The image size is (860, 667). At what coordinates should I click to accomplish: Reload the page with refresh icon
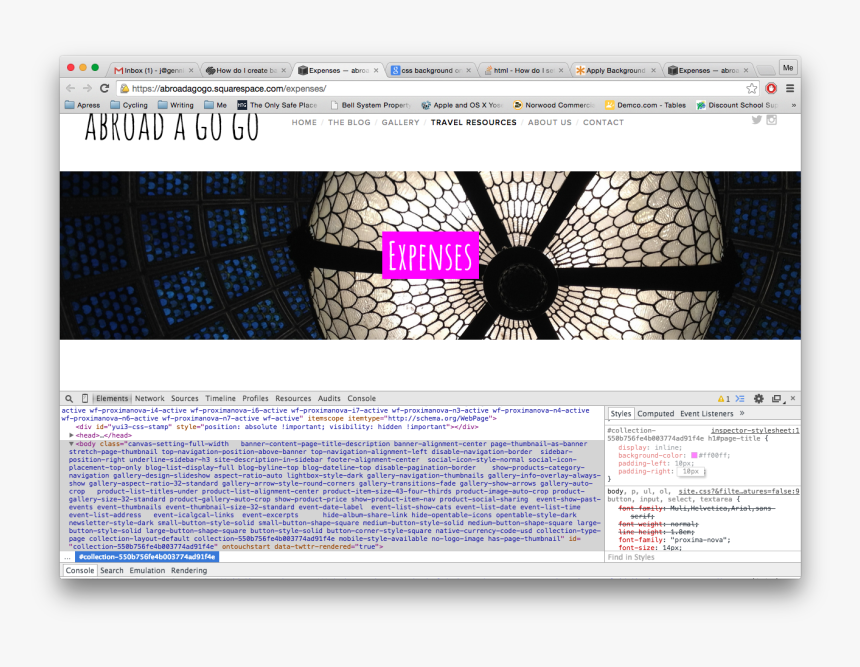tap(104, 88)
